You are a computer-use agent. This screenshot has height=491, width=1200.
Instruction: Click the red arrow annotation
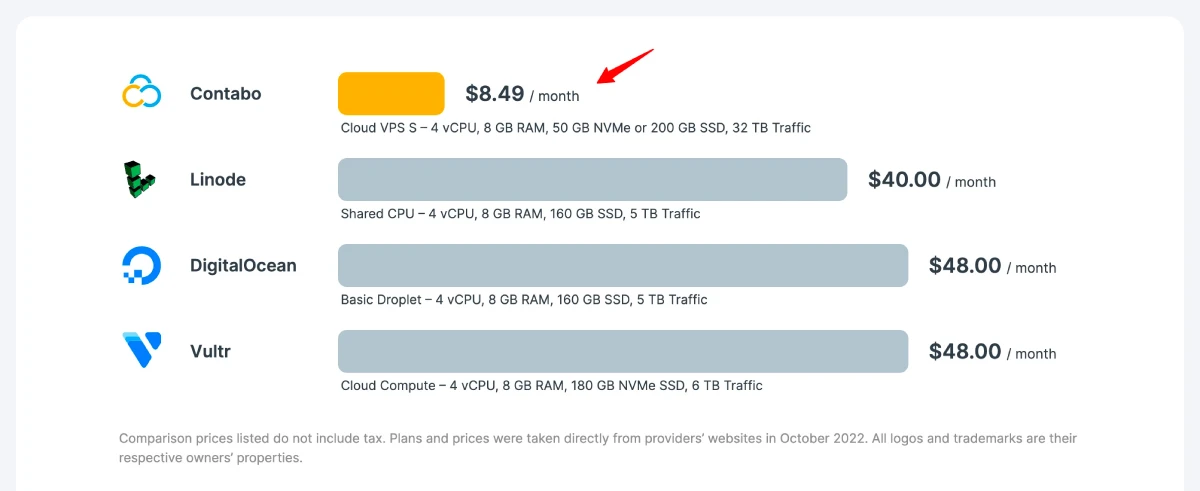pyautogui.click(x=625, y=65)
